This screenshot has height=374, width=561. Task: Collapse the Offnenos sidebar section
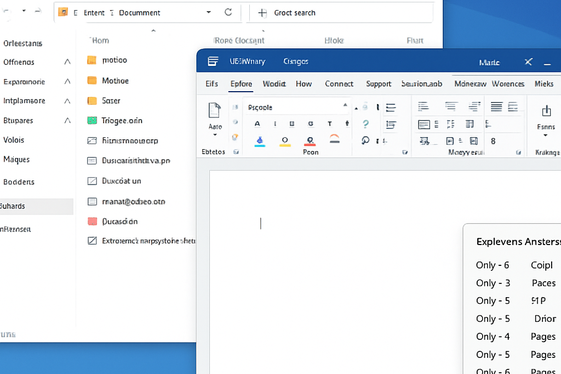click(67, 62)
